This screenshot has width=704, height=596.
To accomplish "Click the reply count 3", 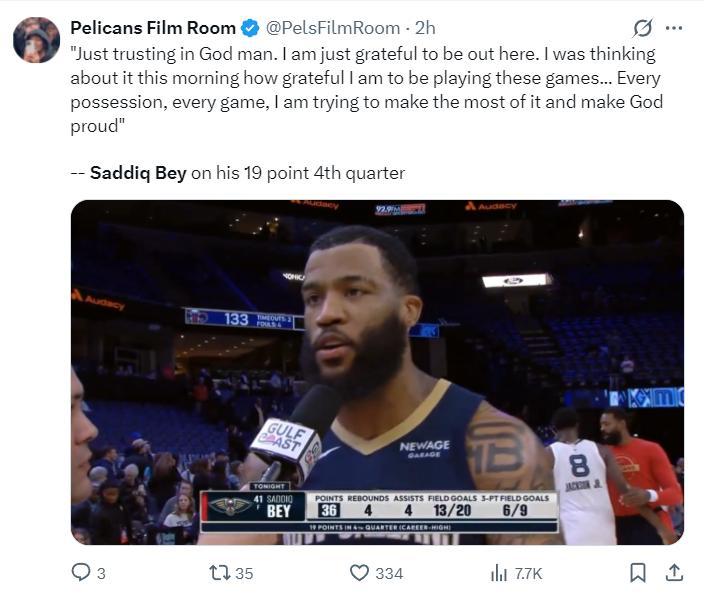I will (x=101, y=573).
